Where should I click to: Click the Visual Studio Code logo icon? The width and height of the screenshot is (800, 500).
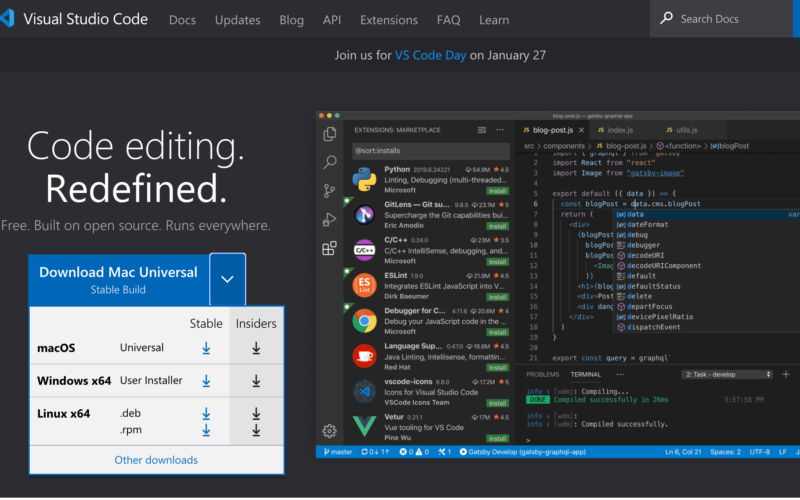7,18
